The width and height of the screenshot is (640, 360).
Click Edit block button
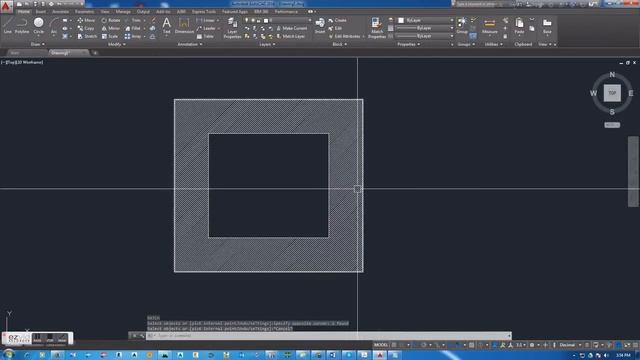click(335, 28)
